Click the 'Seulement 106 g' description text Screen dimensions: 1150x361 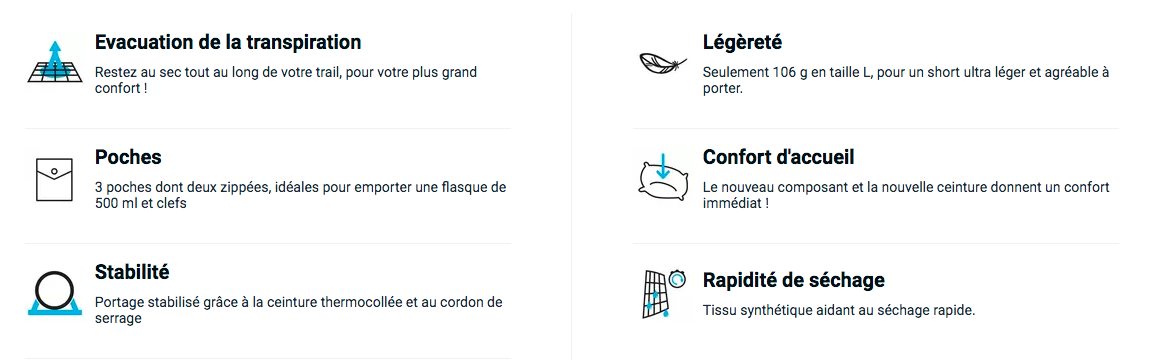click(906, 81)
